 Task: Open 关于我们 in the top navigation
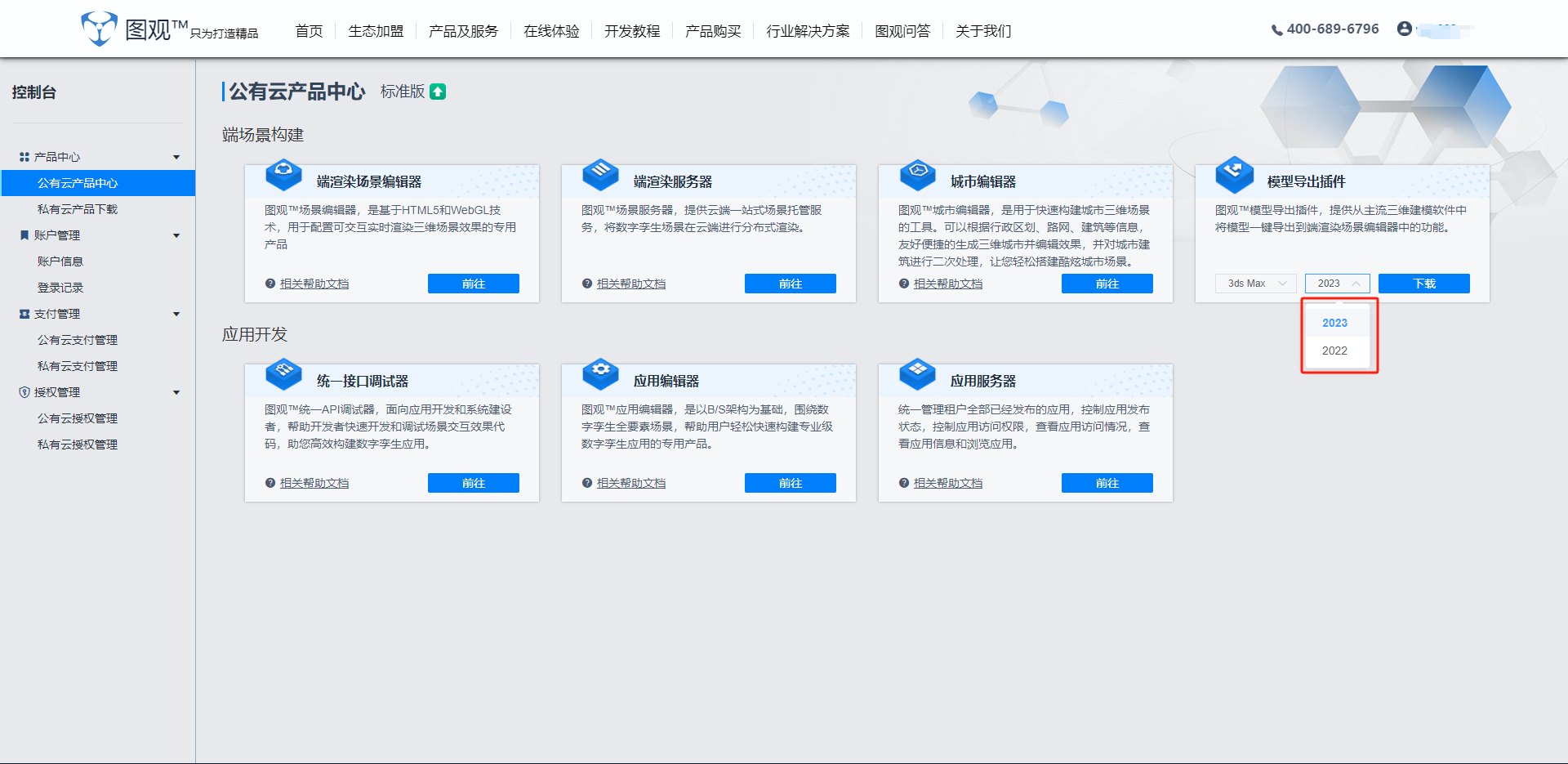(983, 31)
